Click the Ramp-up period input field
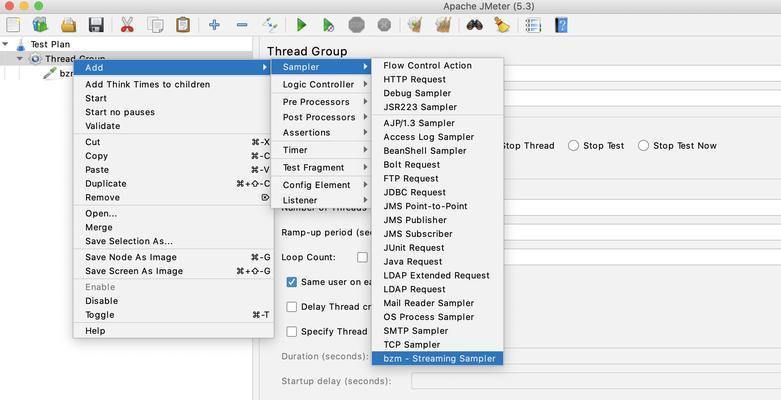Viewport: 781px width, 400px height. pyautogui.click(x=642, y=232)
